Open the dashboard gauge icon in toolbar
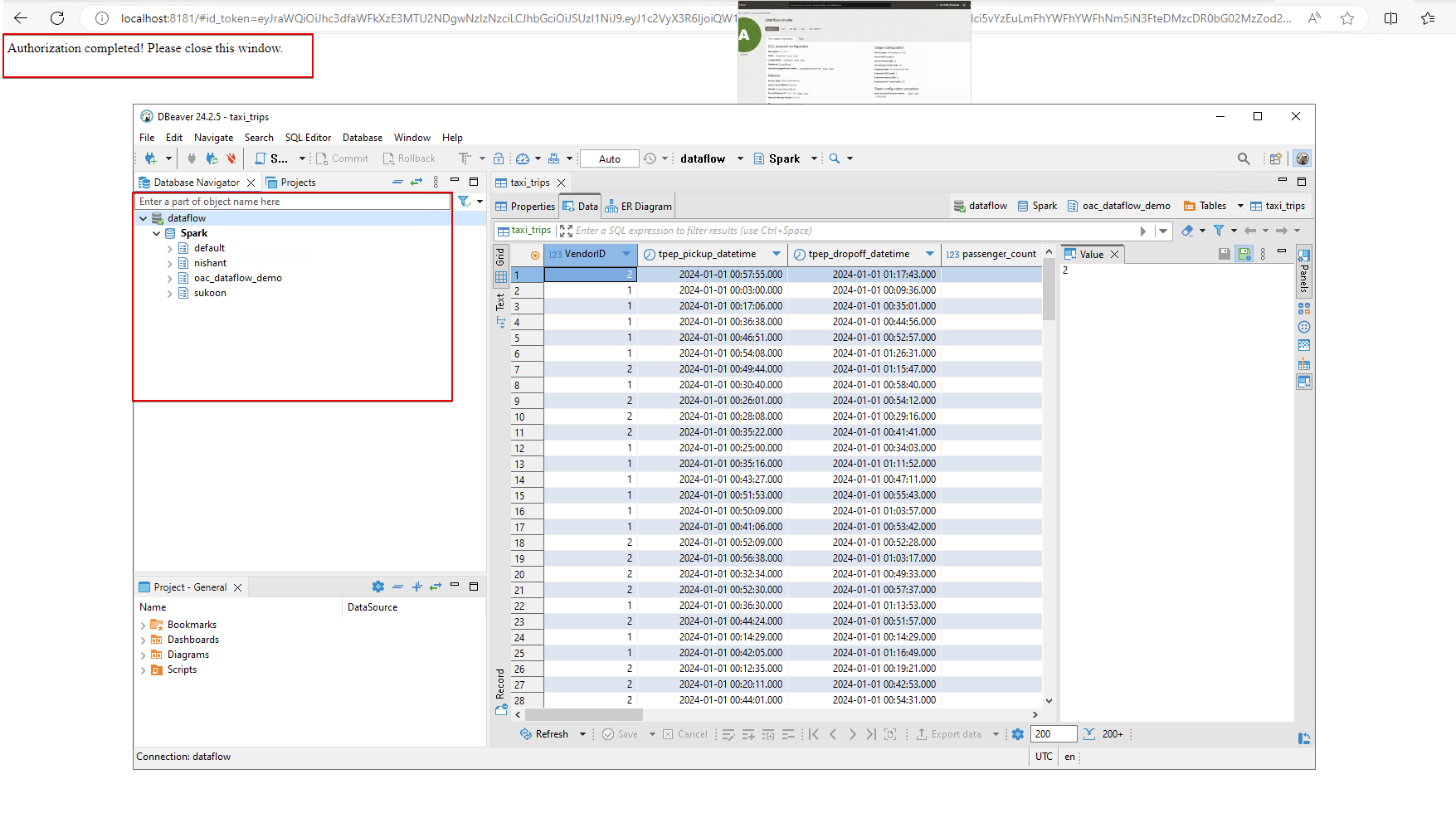The height and width of the screenshot is (818, 1456). [x=523, y=158]
